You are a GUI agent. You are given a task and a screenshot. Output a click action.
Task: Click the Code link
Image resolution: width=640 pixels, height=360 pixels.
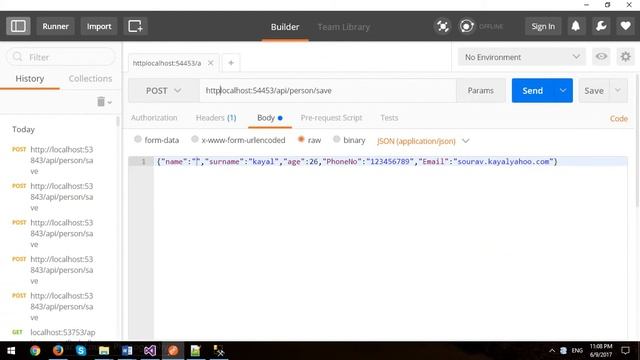point(619,118)
